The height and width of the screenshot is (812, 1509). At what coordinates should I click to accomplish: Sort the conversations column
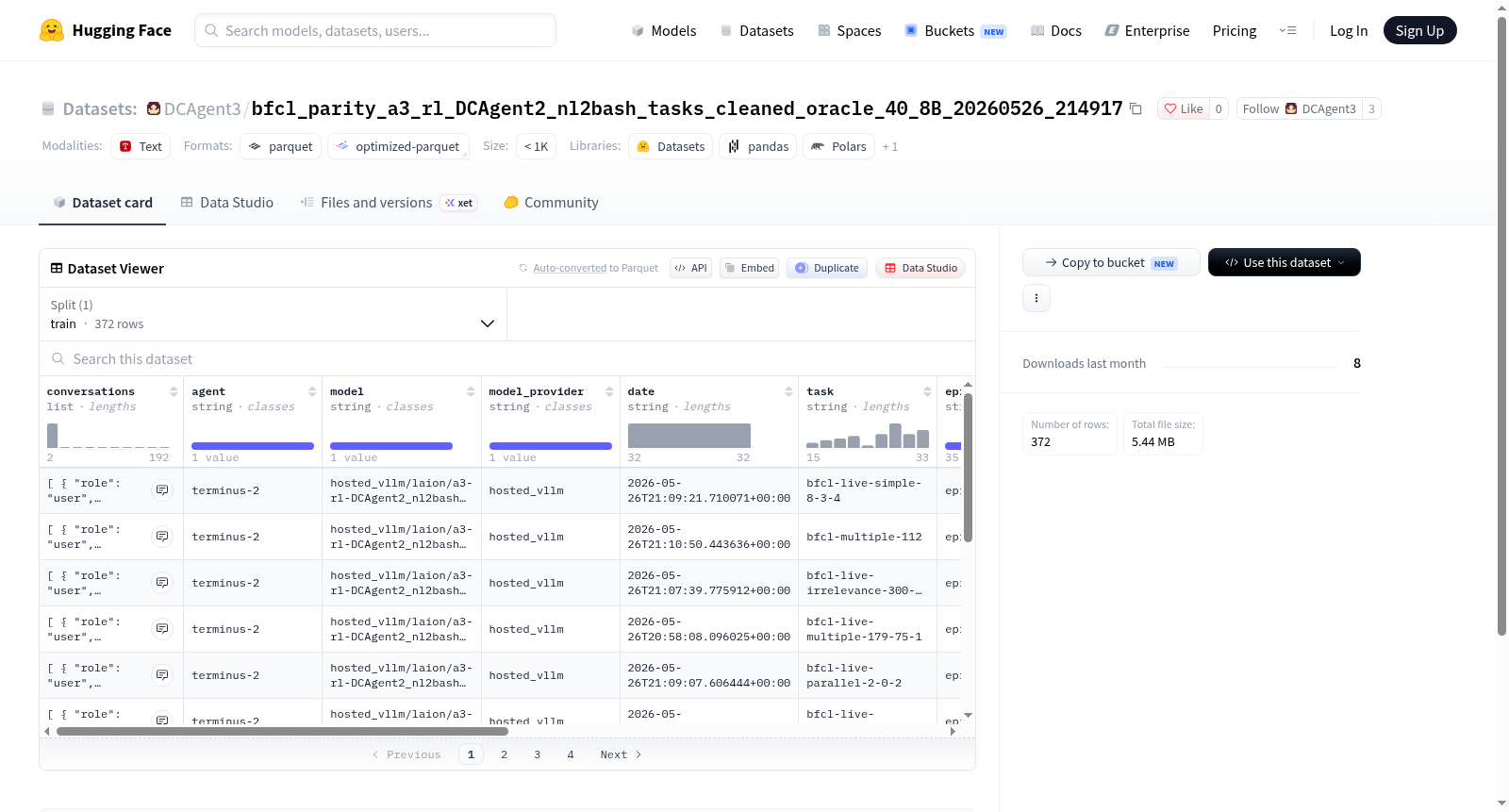(x=174, y=391)
